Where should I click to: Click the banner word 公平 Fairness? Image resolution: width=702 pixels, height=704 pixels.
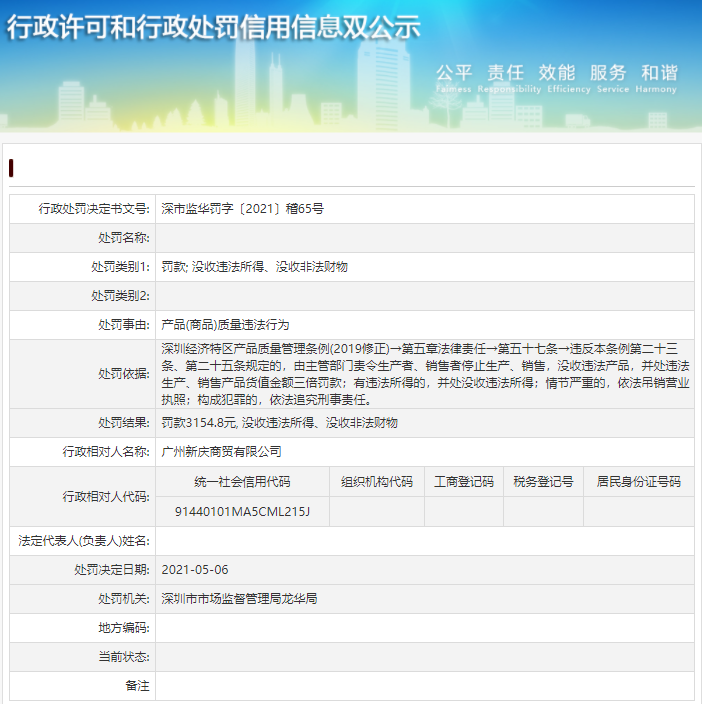point(454,78)
